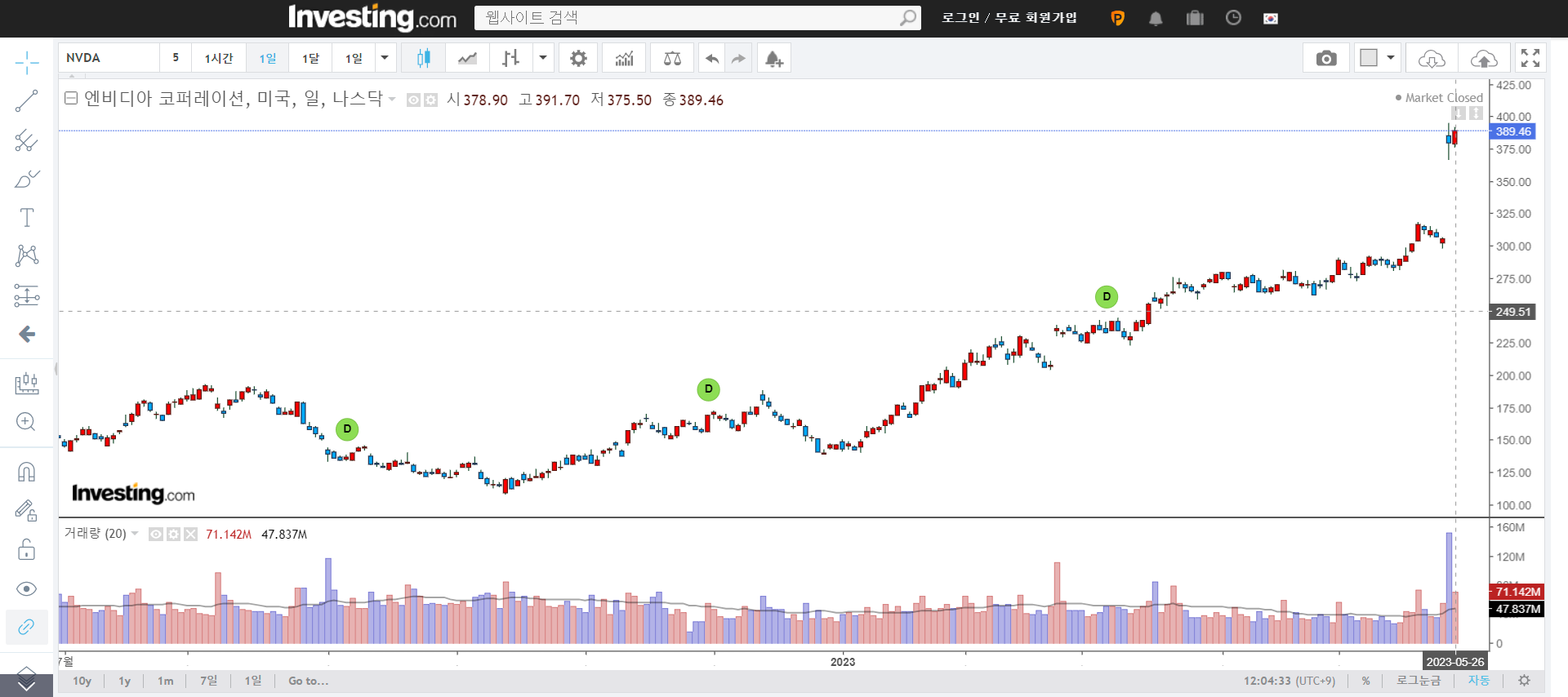Select the zoom in tool

26,421
